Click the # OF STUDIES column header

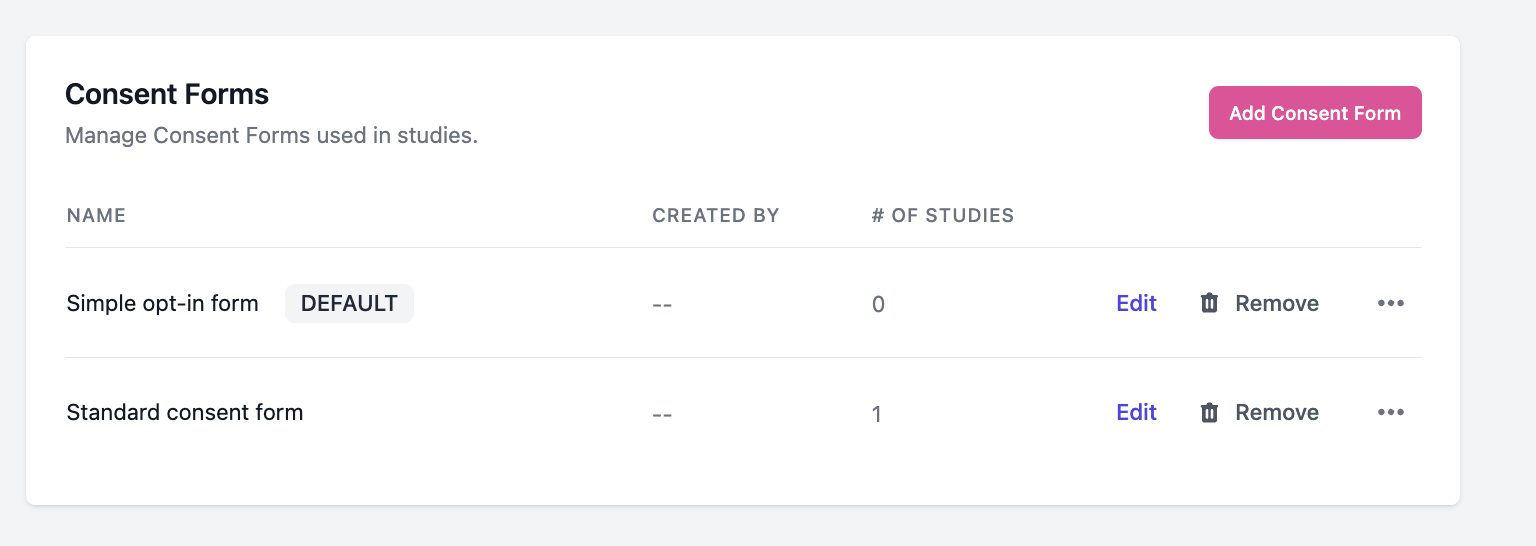942,215
